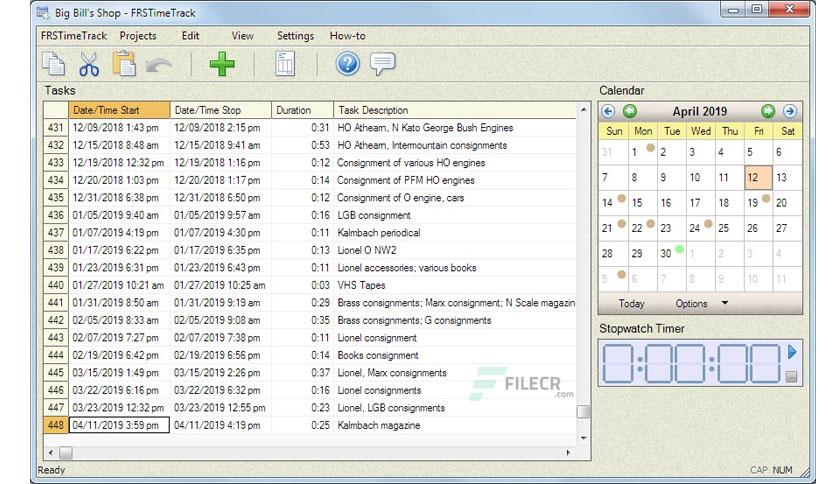Click the horizontal scroll right arrow

(x=568, y=453)
